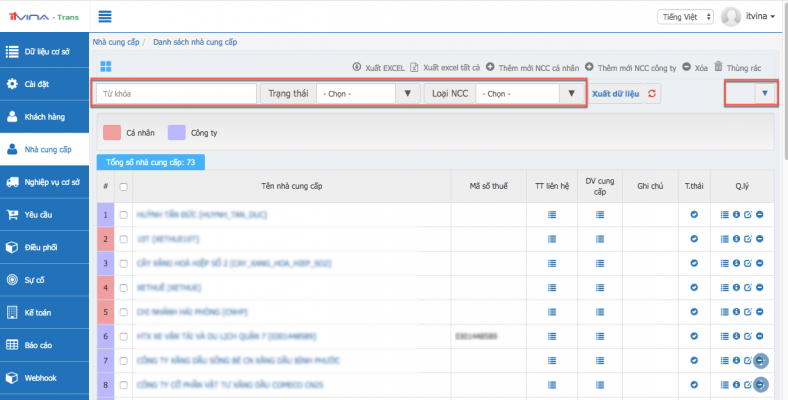
Task: Check the checkbox for row 1 supplier
Action: 124,215
